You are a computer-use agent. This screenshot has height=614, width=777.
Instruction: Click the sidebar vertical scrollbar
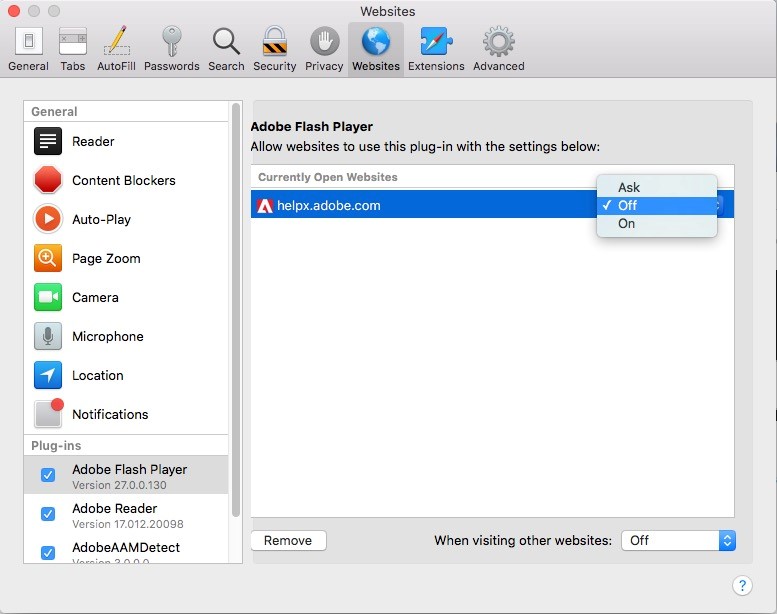tap(236, 300)
